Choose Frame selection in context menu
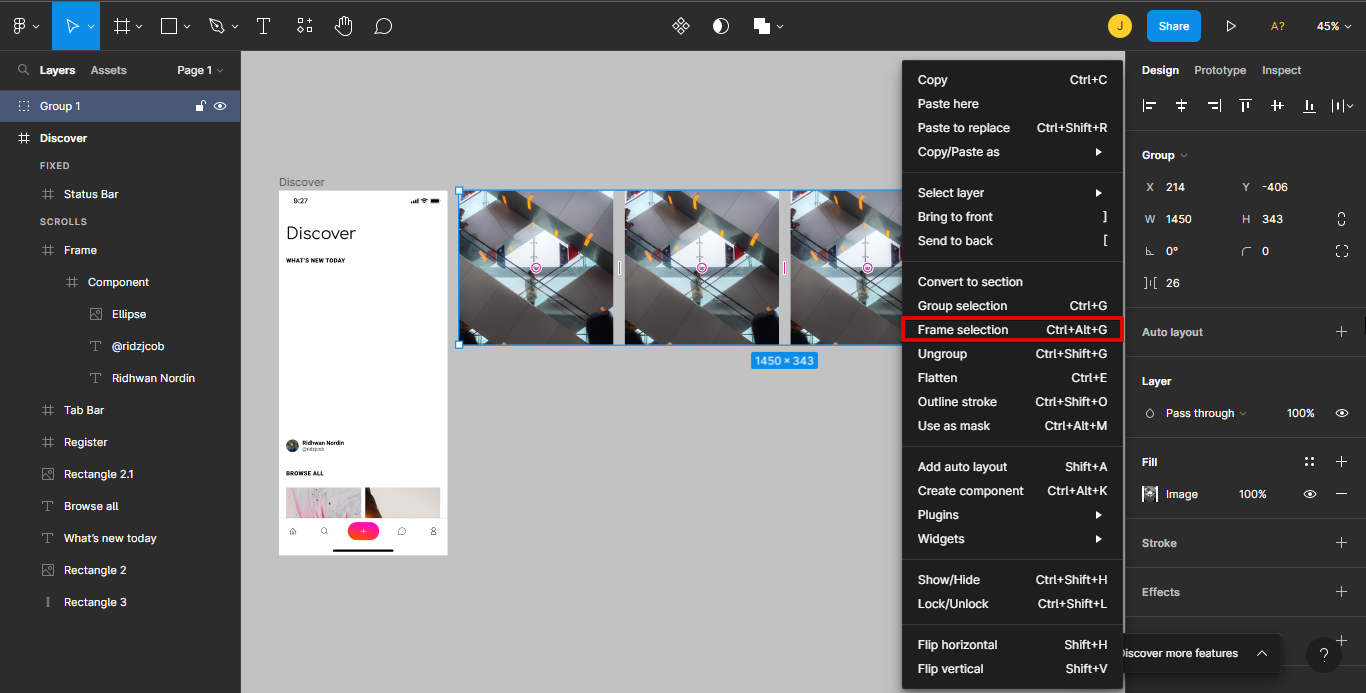 pyautogui.click(x=1012, y=330)
